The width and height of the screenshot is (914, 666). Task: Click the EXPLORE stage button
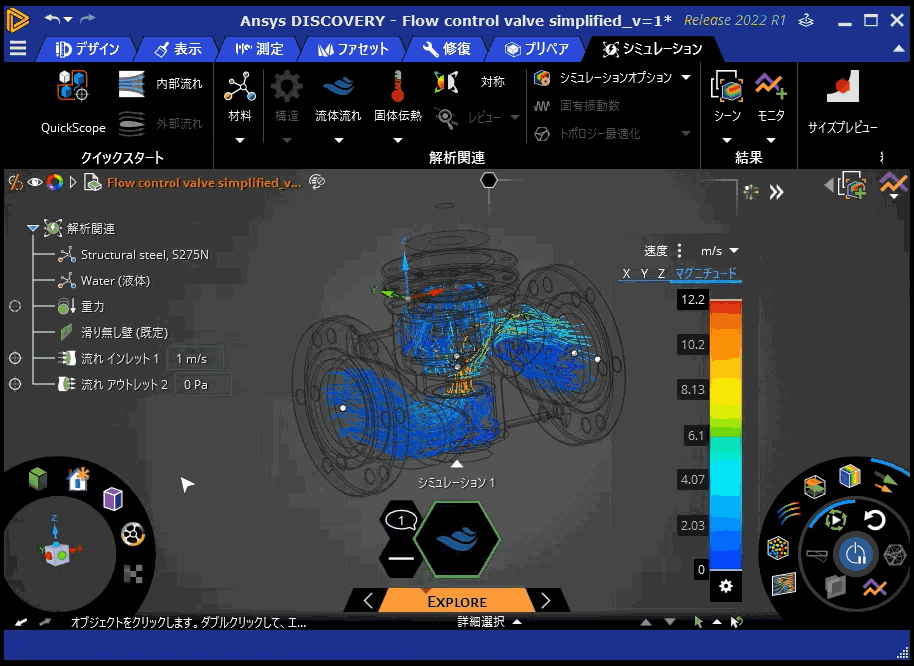457,601
